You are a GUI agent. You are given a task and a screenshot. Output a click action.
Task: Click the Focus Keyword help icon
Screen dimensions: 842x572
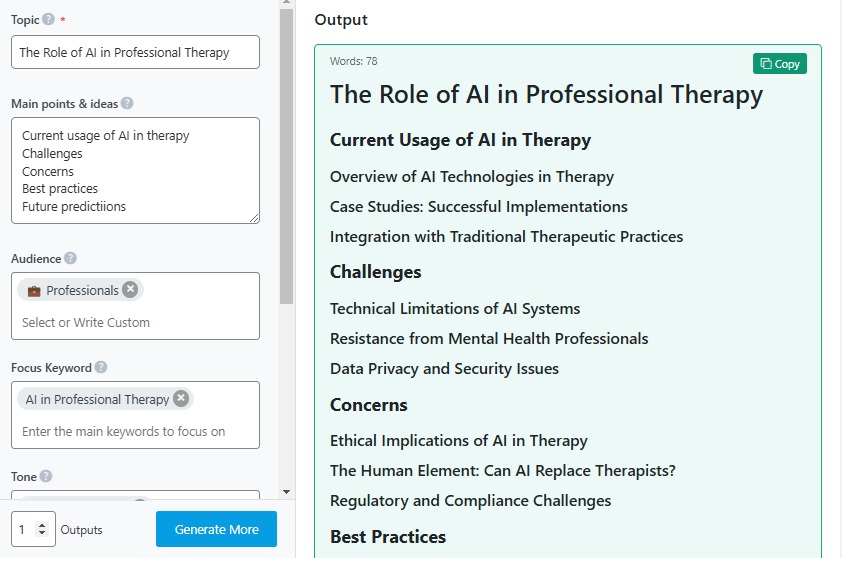coord(101,368)
